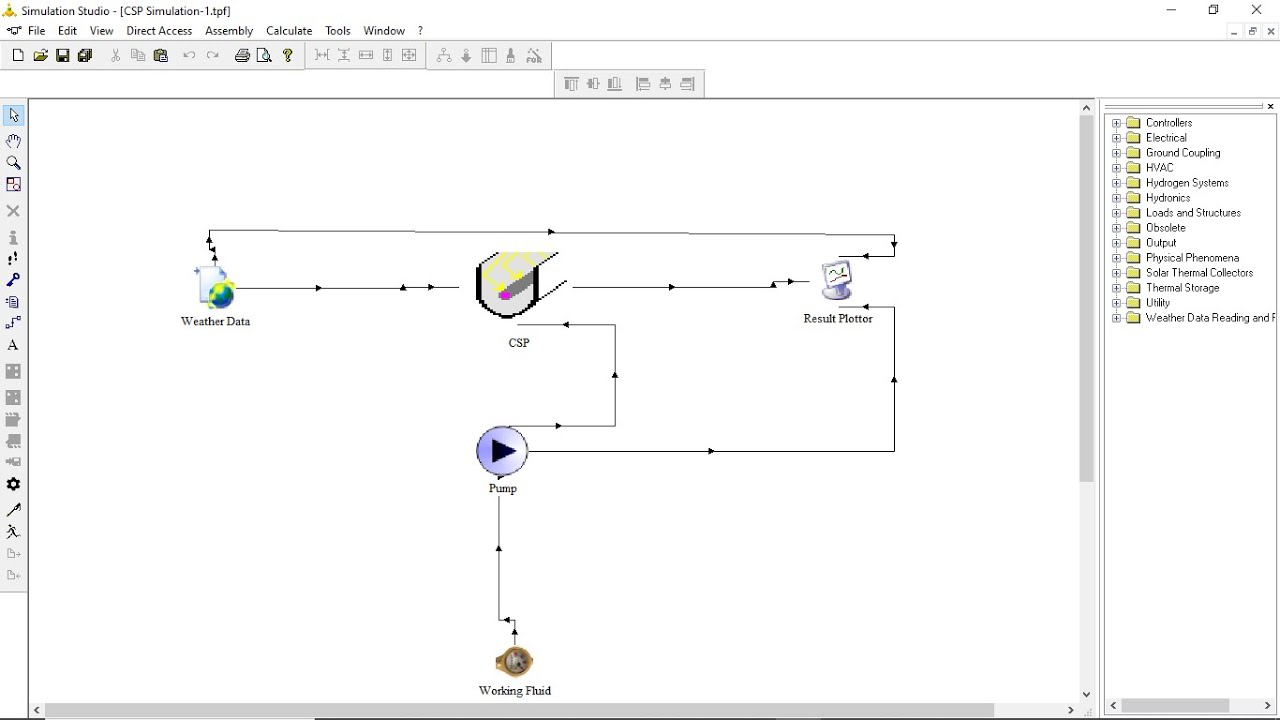The height and width of the screenshot is (720, 1280).
Task: Select the magnifier zoom tool
Action: click(13, 162)
